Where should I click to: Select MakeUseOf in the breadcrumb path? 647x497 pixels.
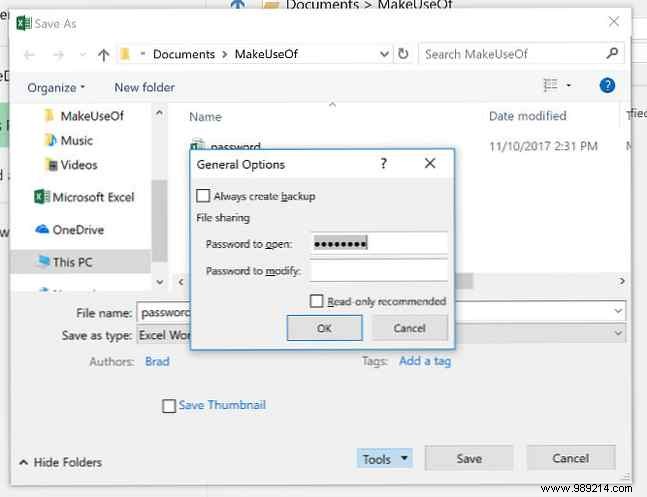(x=266, y=54)
